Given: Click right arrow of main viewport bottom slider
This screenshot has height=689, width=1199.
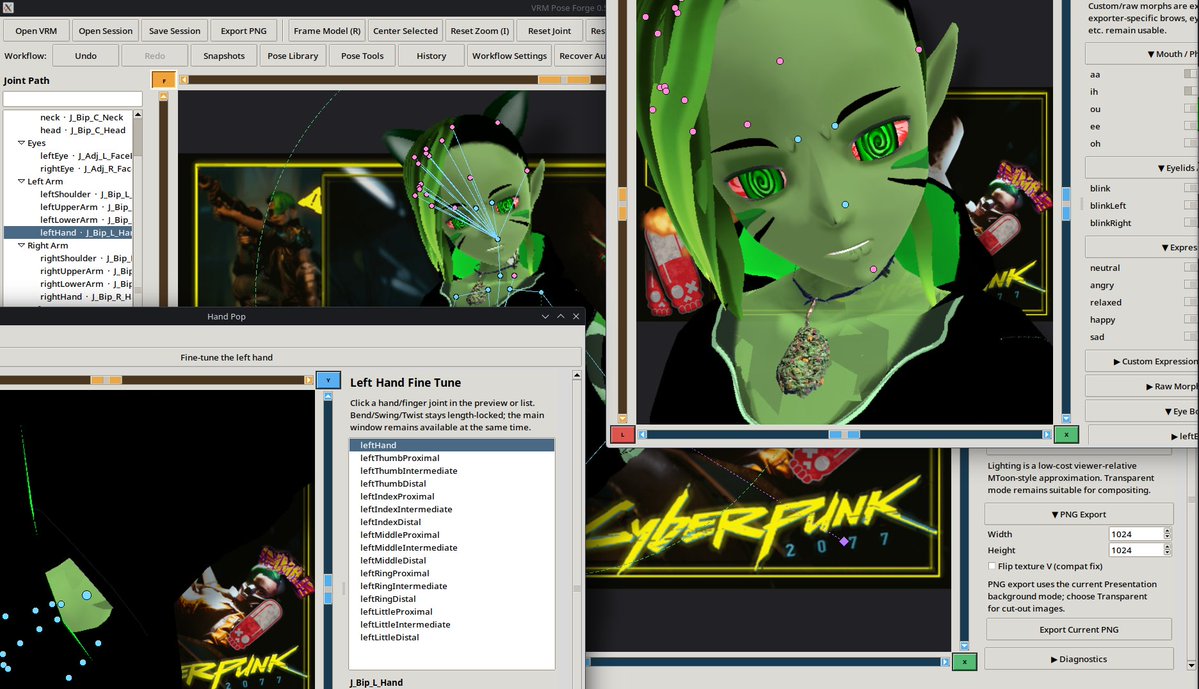Looking at the screenshot, I should point(945,661).
